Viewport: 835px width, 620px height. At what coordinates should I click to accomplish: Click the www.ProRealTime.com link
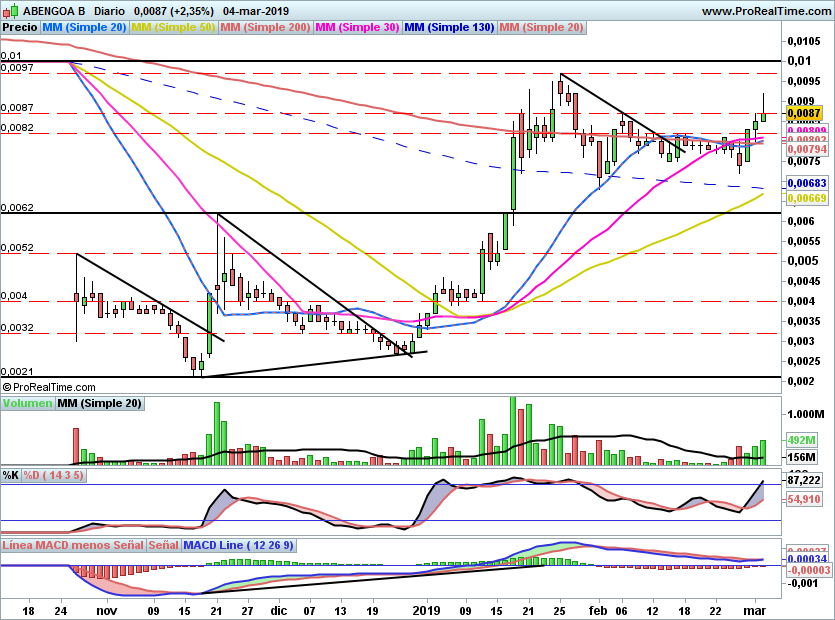click(766, 11)
